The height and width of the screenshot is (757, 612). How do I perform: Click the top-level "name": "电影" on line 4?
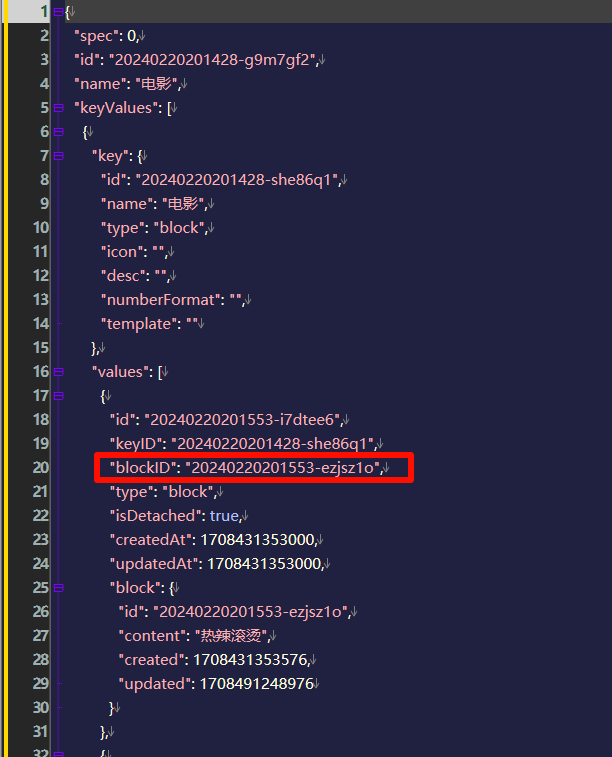127,84
